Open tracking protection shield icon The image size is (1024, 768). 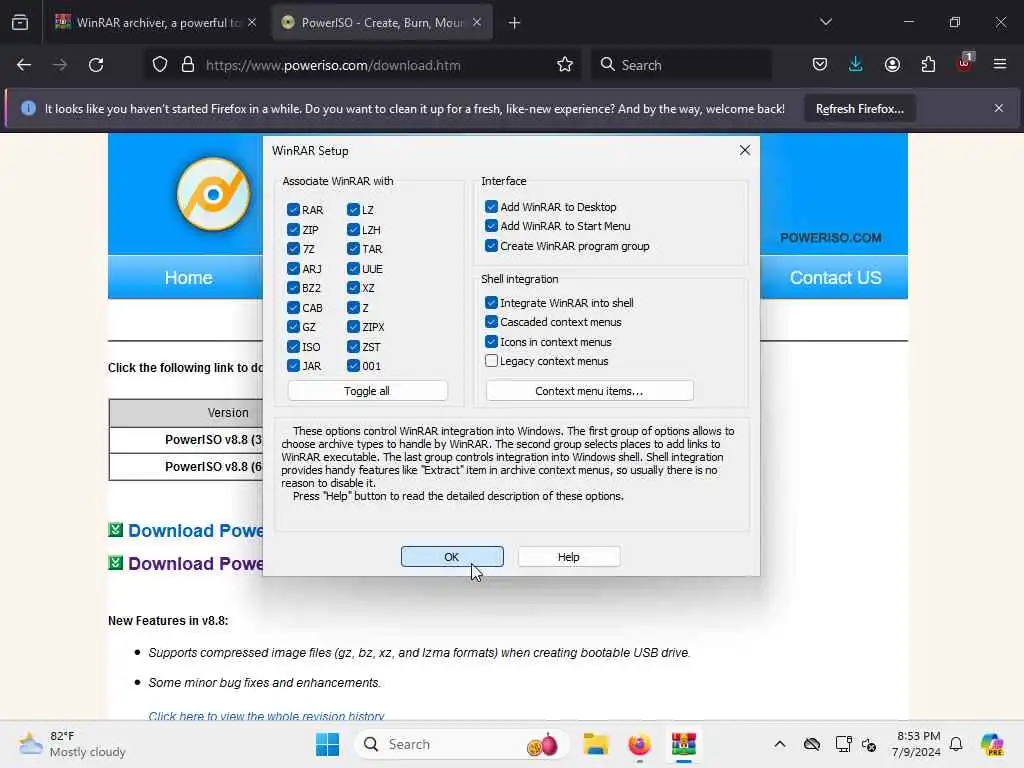(x=160, y=65)
